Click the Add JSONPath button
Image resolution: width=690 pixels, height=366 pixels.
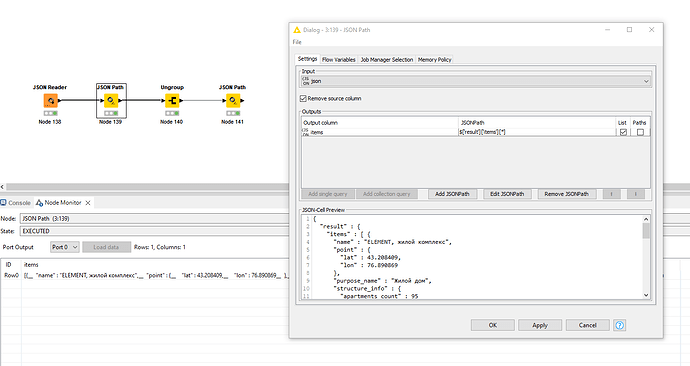(452, 194)
